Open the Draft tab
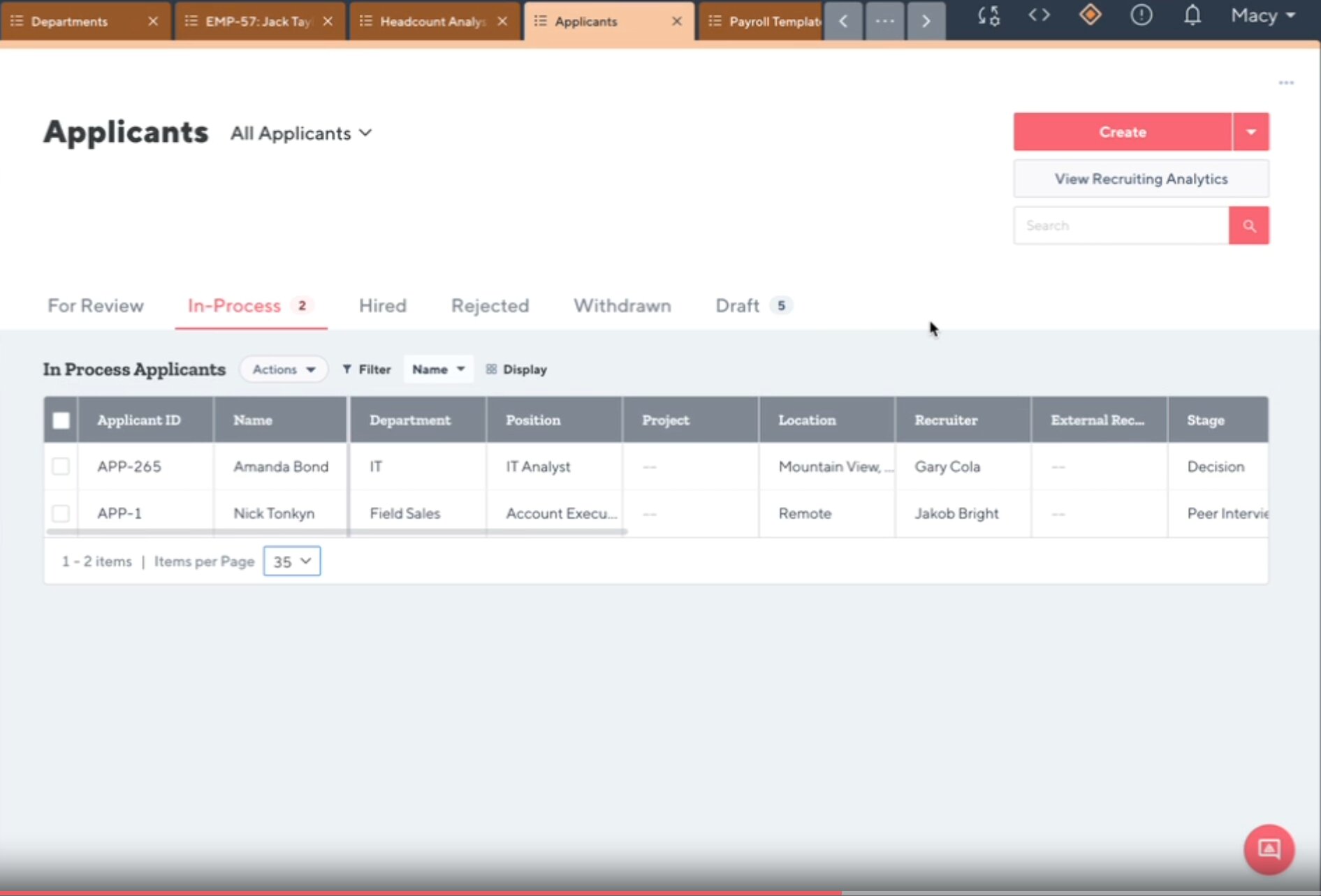The width and height of the screenshot is (1321, 896). pos(738,306)
